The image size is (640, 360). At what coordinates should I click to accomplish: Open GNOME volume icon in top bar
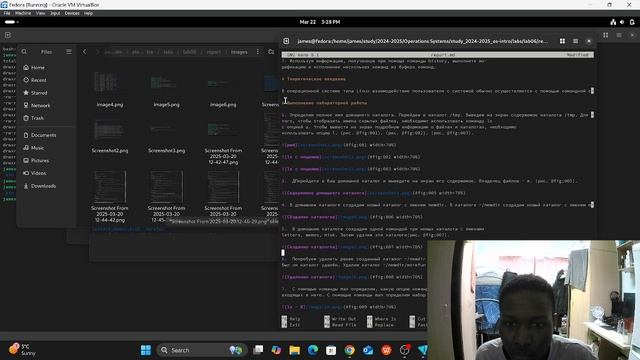pyautogui.click(x=622, y=22)
